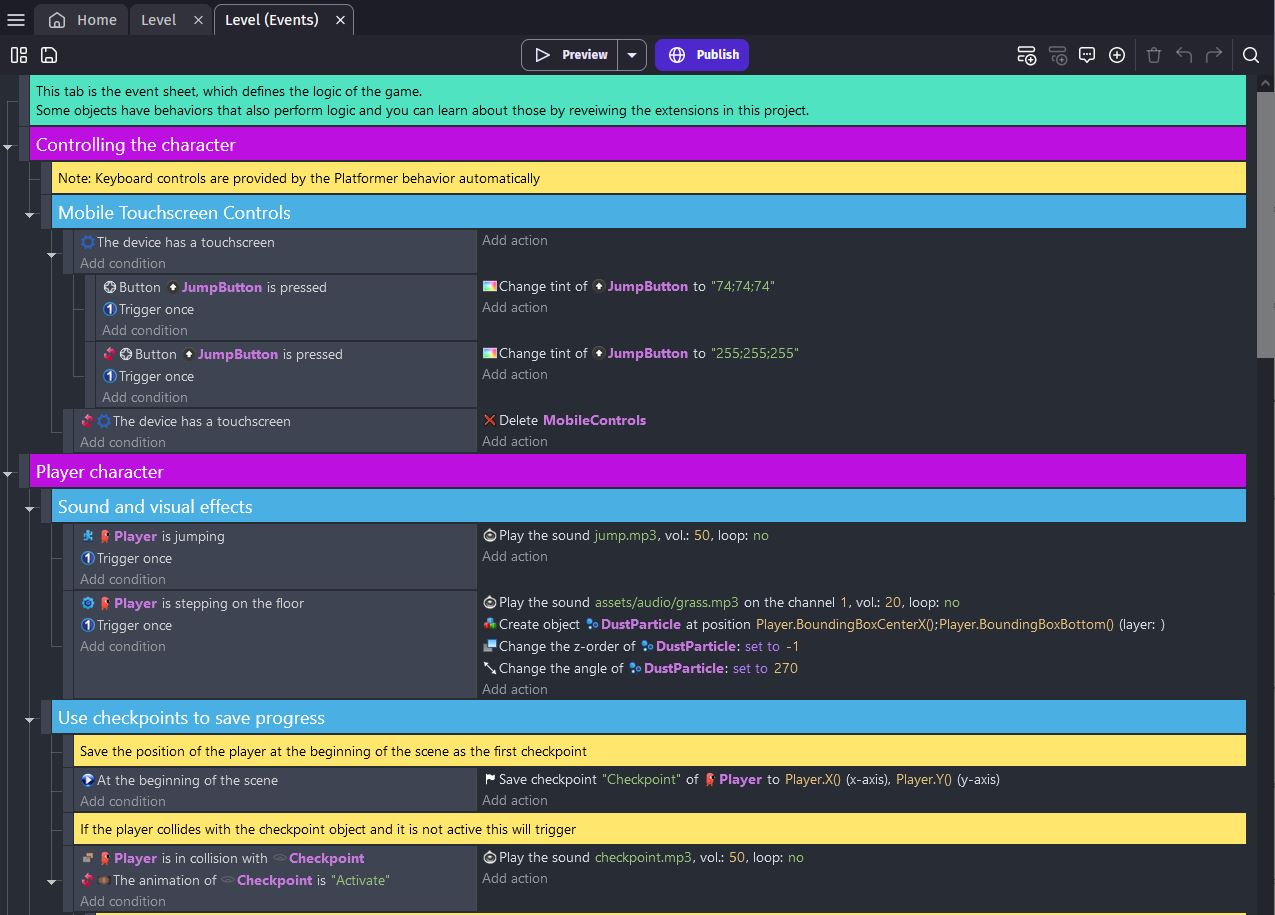Viewport: 1275px width, 915px height.
Task: Collapse the 'Controlling the character' group
Action: pyautogui.click(x=8, y=146)
